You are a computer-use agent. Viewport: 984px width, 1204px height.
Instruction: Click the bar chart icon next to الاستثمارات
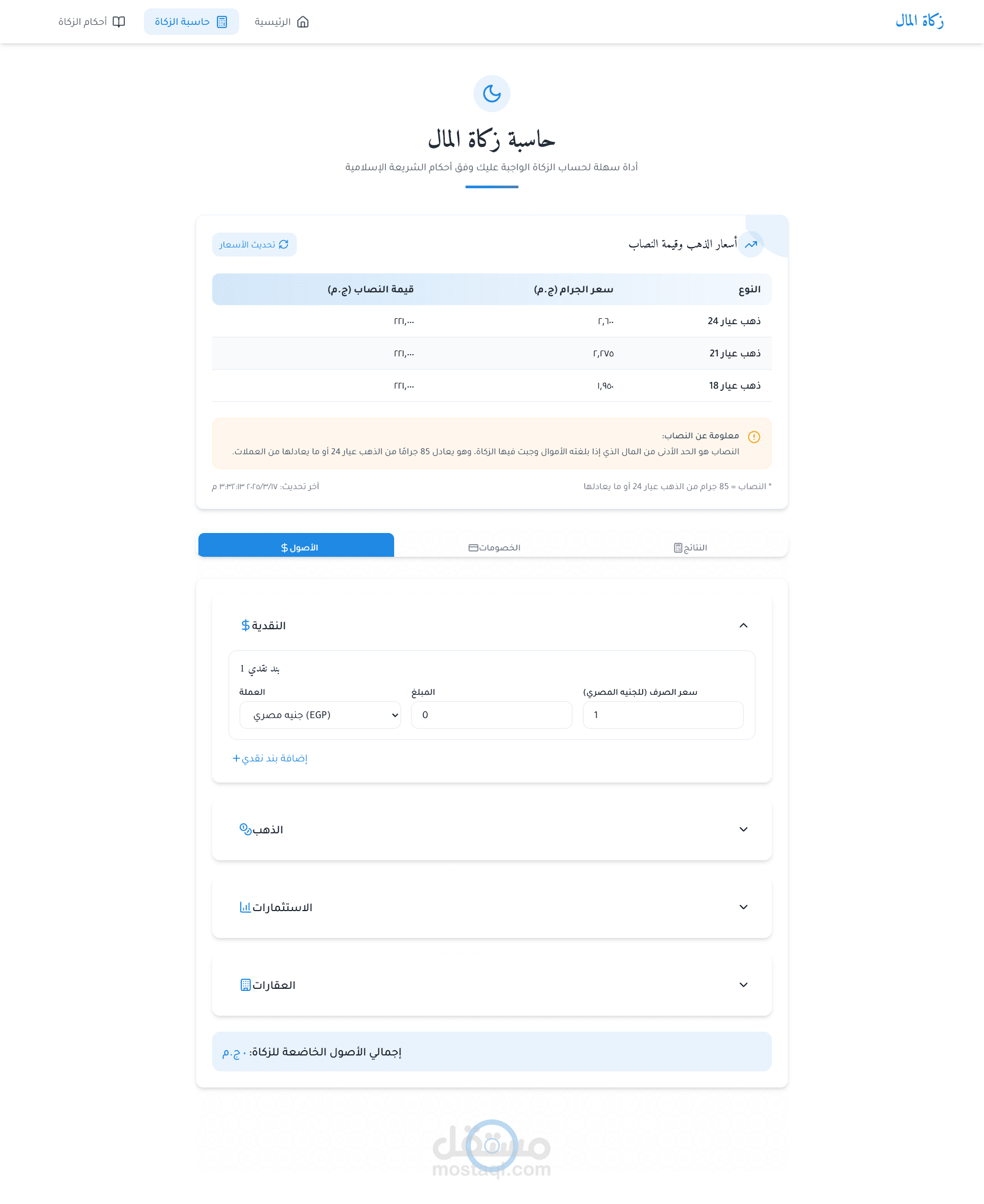tap(245, 906)
